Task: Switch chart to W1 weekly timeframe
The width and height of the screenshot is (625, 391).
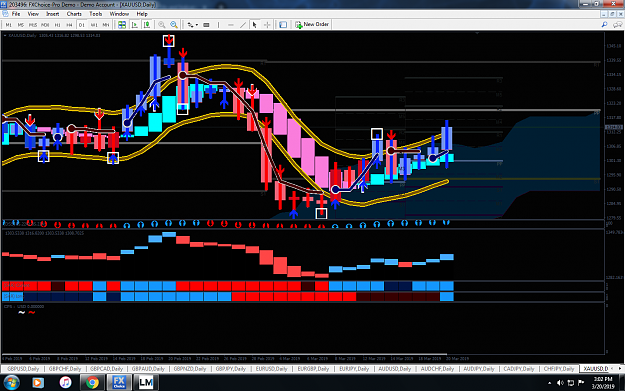Action: tap(94, 25)
